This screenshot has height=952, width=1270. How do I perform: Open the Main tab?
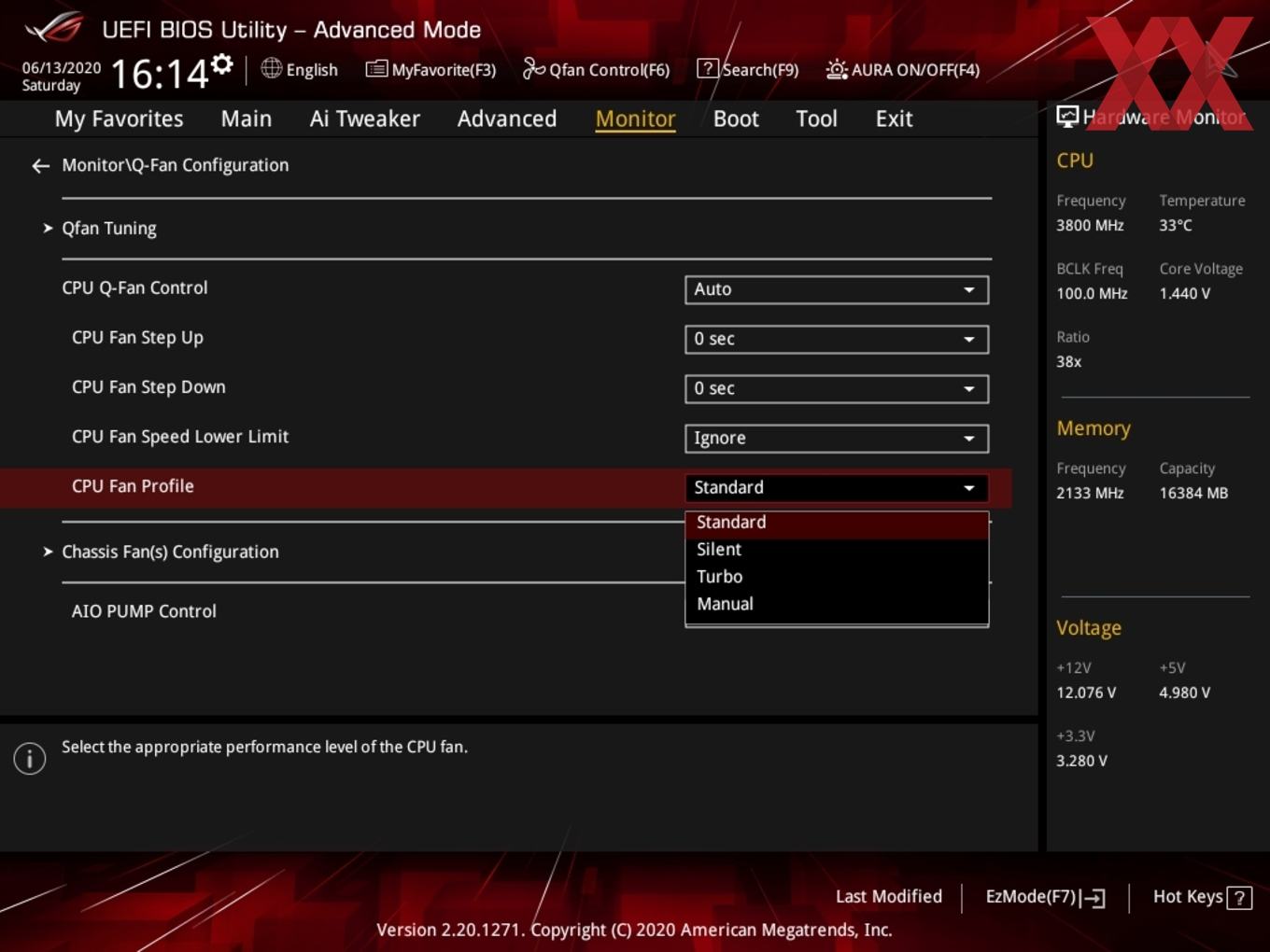(x=247, y=119)
